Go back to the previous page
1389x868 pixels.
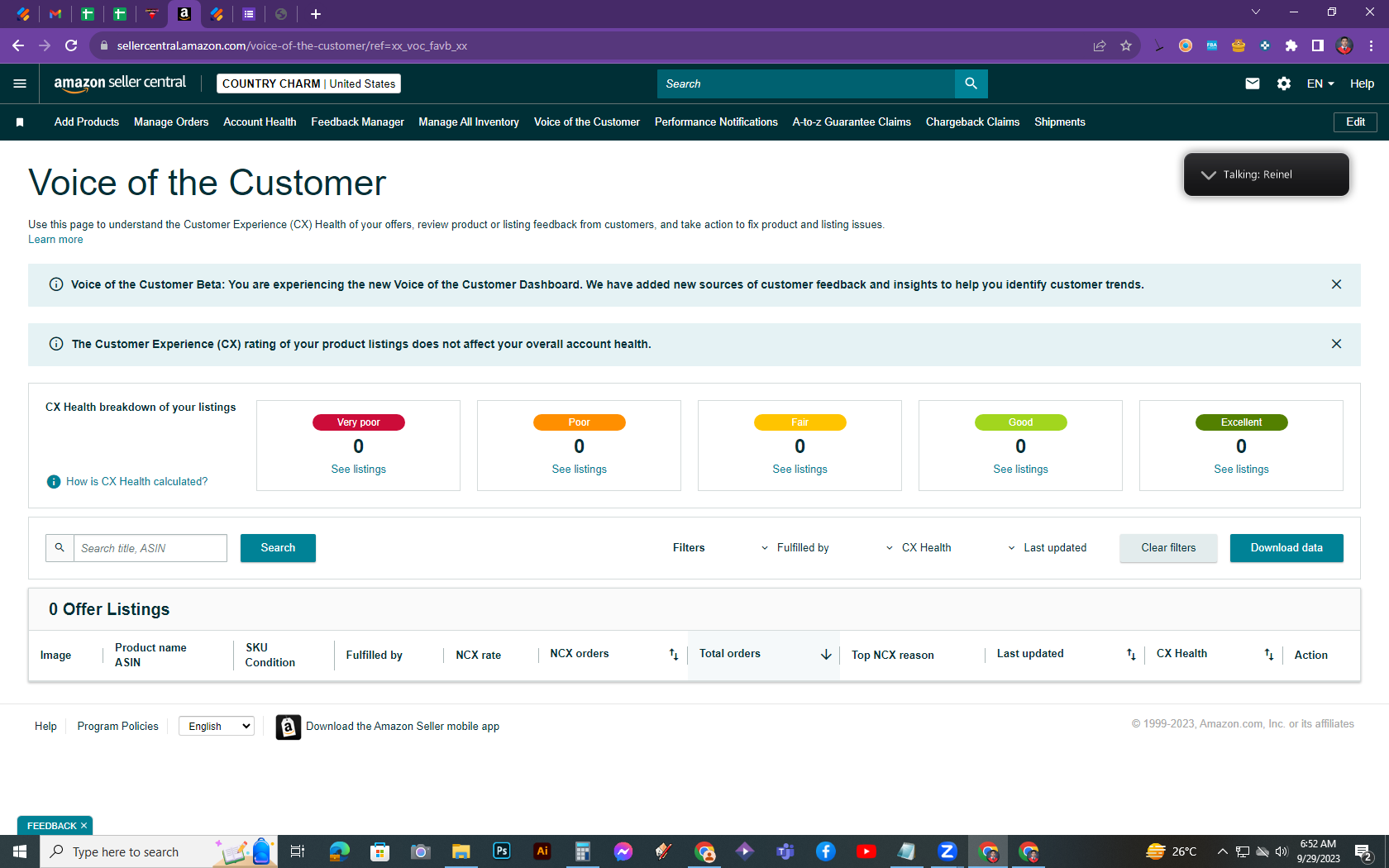(18, 45)
